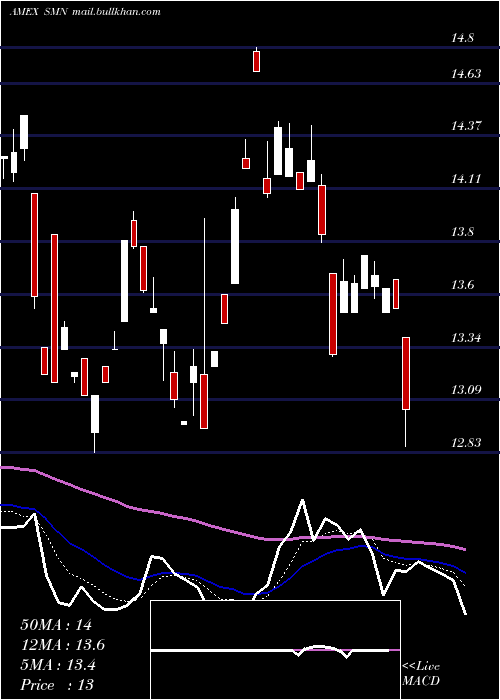This screenshot has height=700, width=500.
Task: Click the 50MA : 14 readout
Action: click(56, 625)
